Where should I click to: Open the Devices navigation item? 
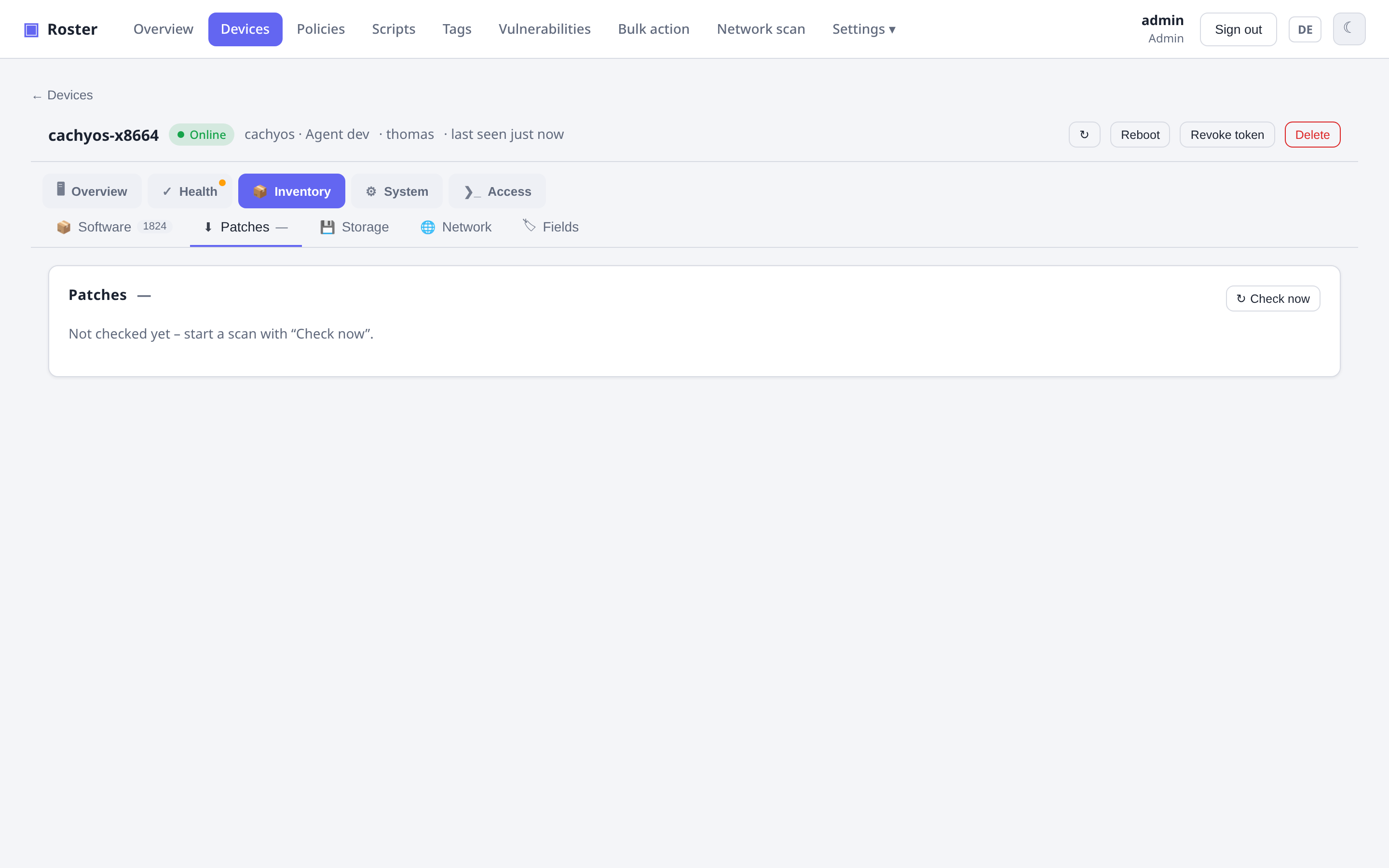[x=245, y=29]
